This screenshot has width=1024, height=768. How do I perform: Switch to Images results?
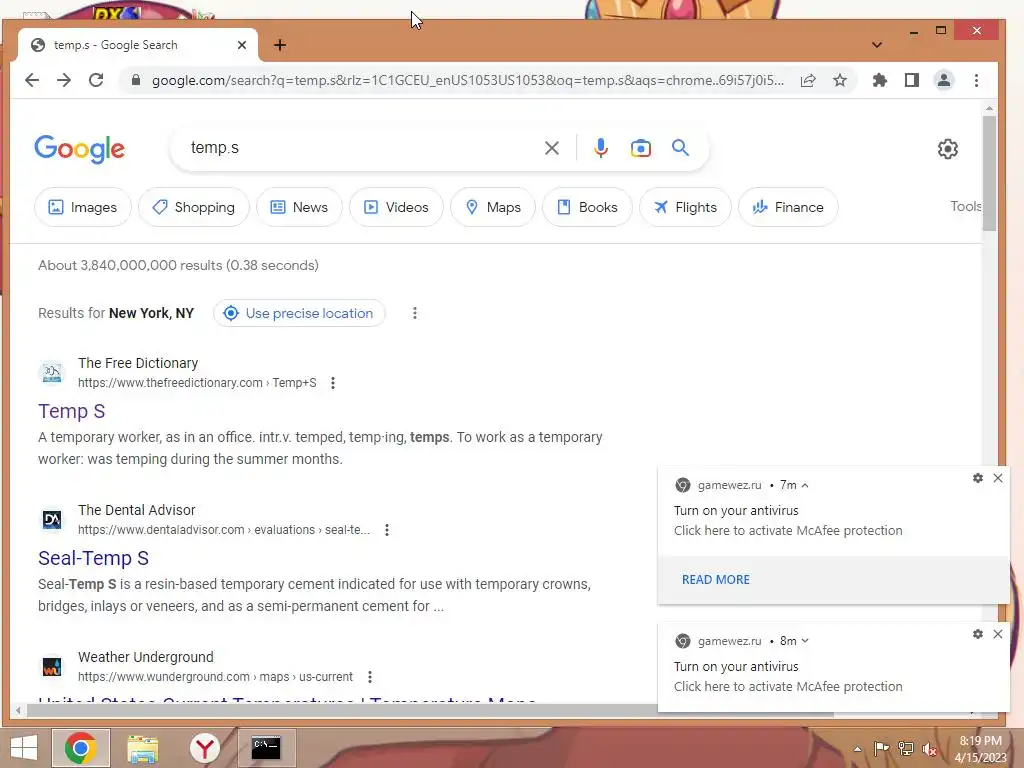coord(82,207)
